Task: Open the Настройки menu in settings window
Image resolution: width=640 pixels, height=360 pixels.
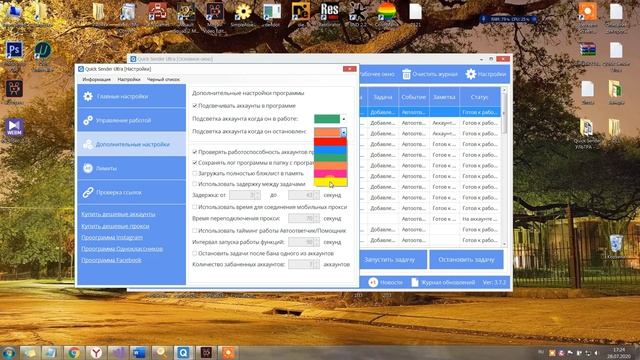Action: [x=129, y=80]
